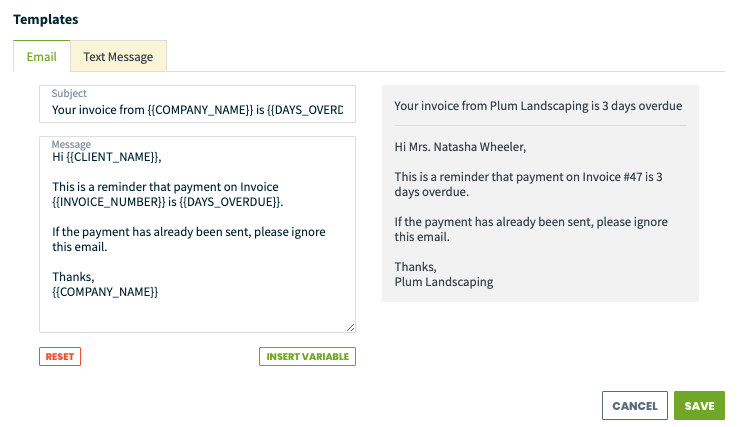Save the email template
739x427 pixels.
(x=699, y=405)
